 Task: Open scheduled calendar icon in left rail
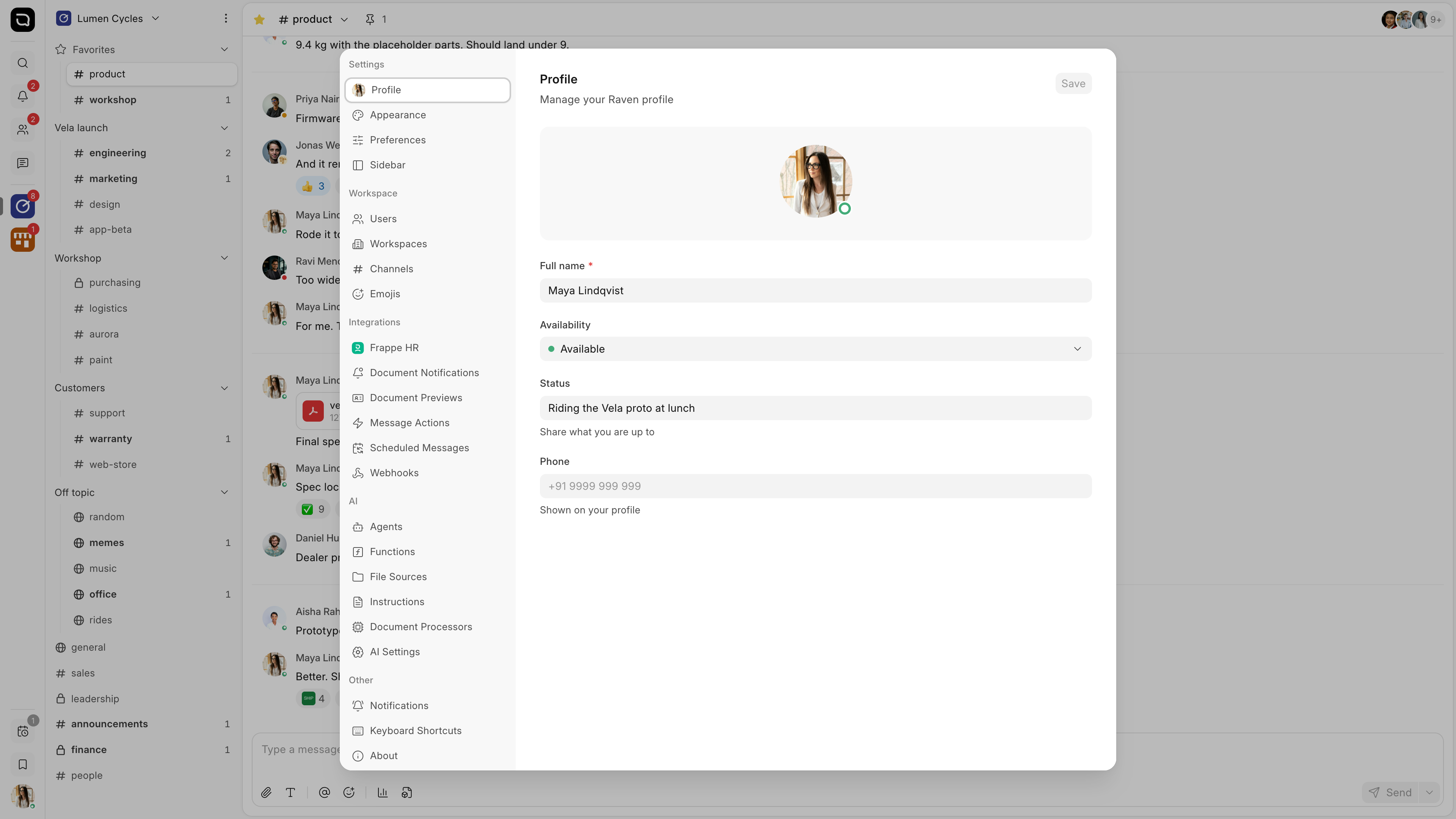pyautogui.click(x=23, y=731)
